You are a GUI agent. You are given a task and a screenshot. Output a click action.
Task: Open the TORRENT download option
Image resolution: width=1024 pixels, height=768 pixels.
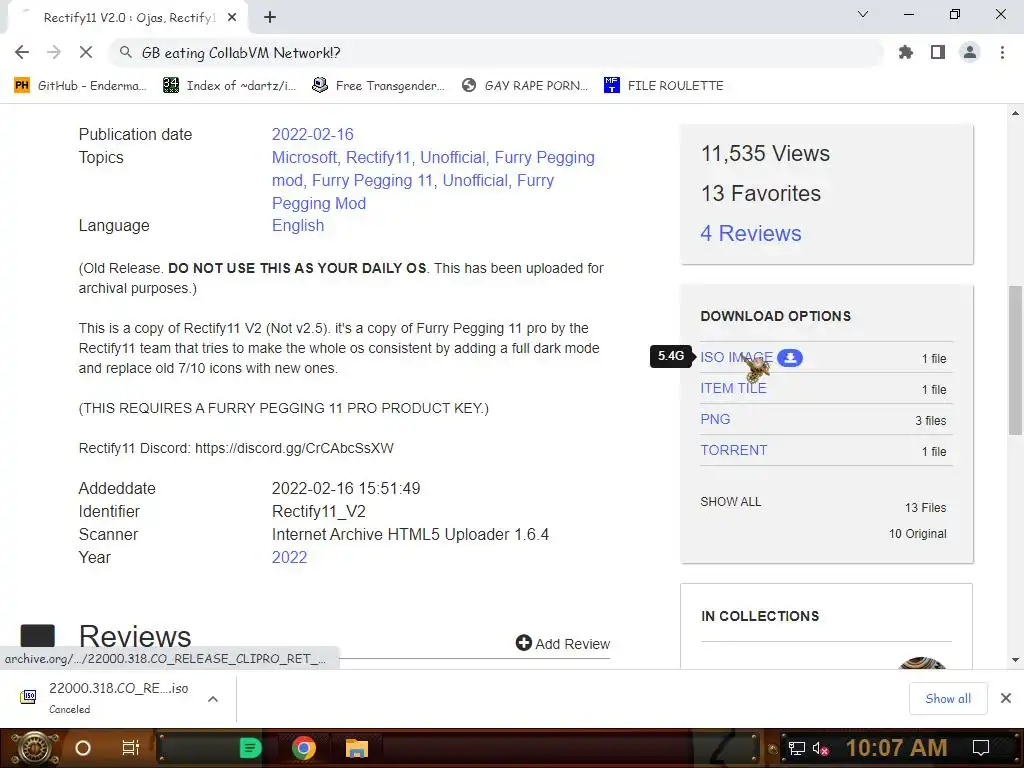pos(733,451)
